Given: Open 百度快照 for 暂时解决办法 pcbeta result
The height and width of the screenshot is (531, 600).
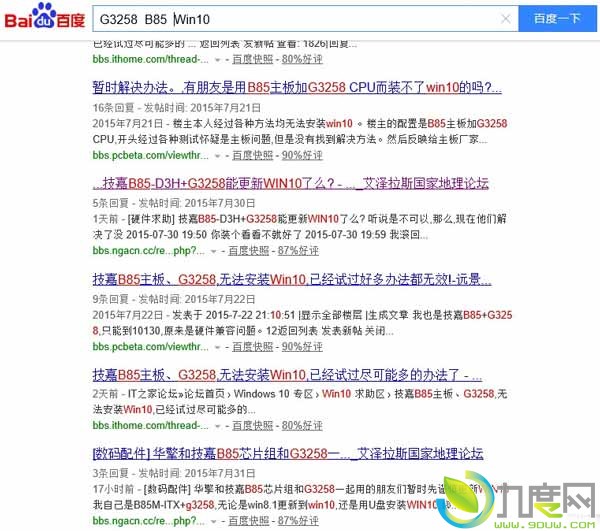Looking at the screenshot, I should (253, 155).
